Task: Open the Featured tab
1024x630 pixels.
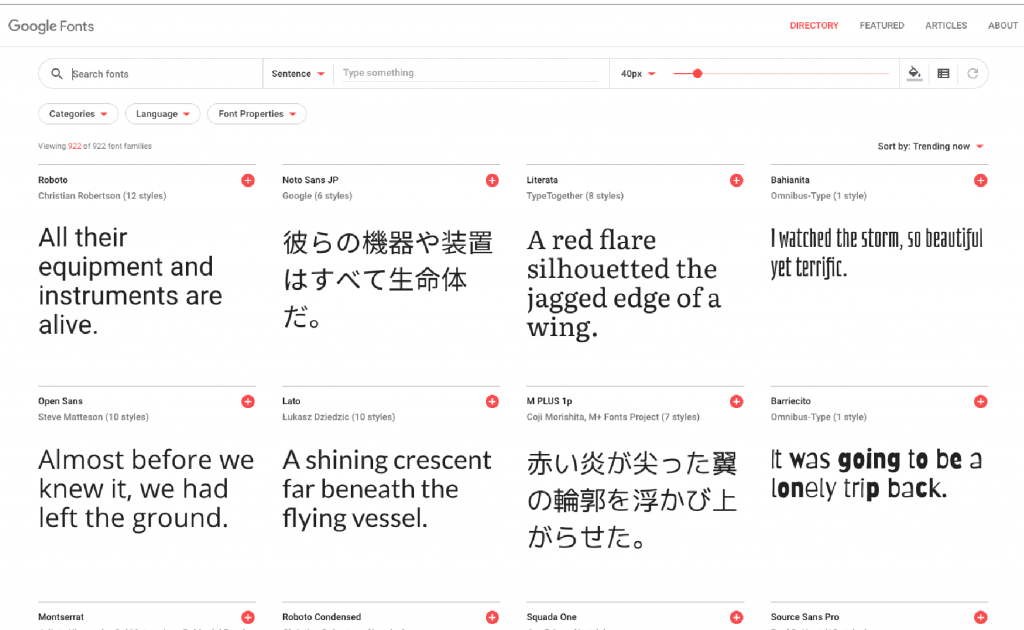Action: 882,25
